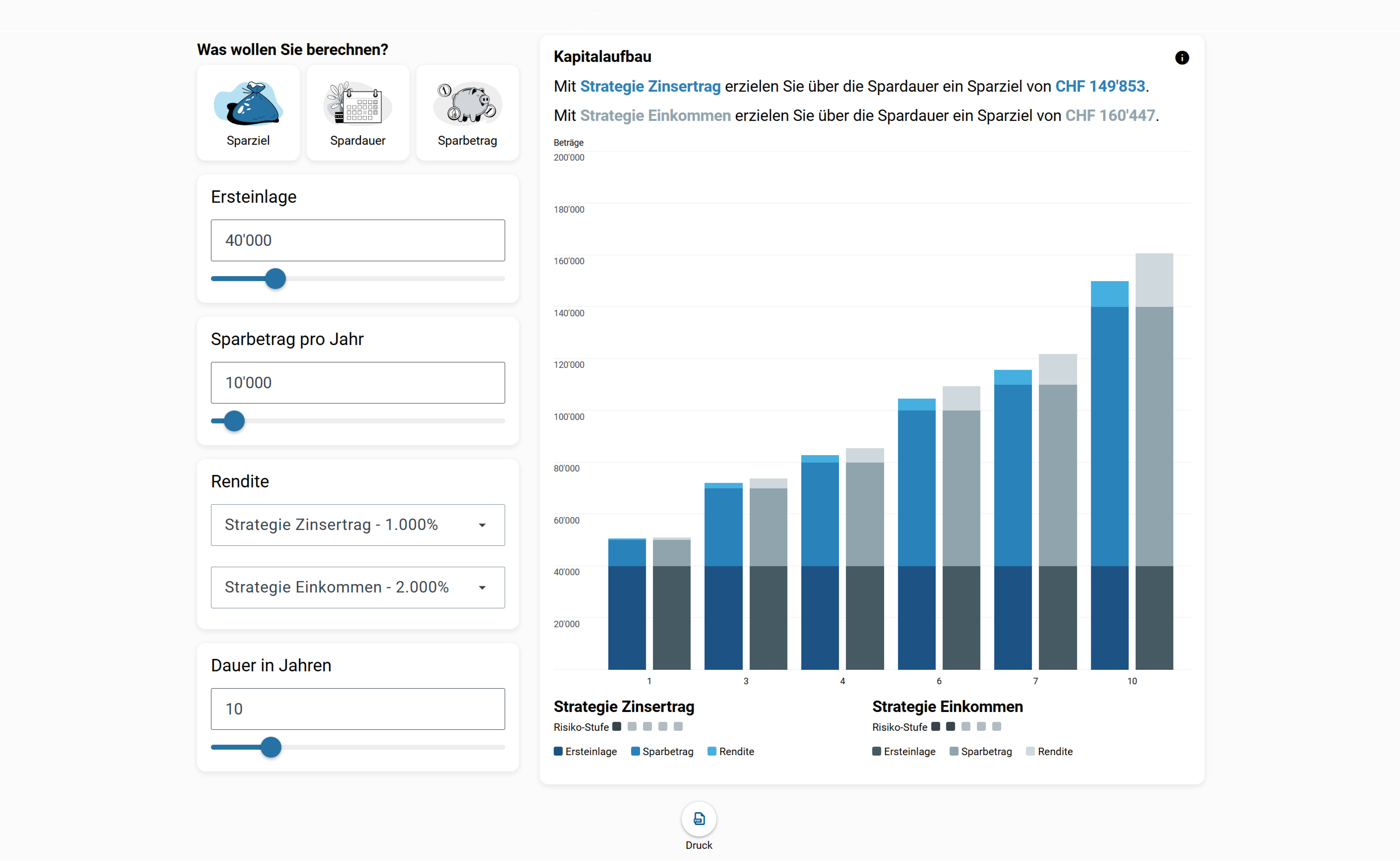Focus the Ersteinlage 40'000 input field
The width and height of the screenshot is (1400, 861).
point(358,240)
